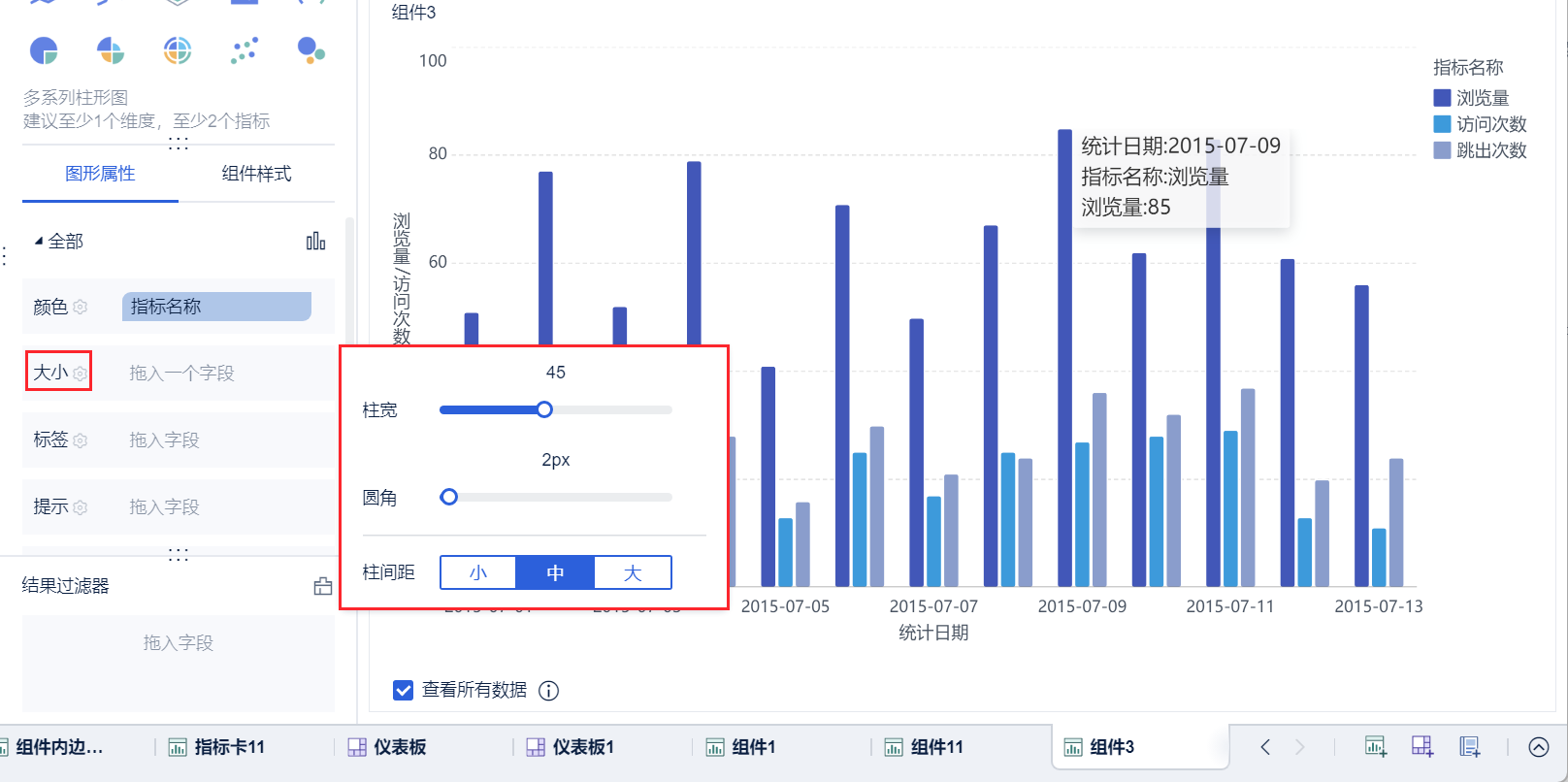Click the 结果过滤器 heading
Image resolution: width=1568 pixels, height=782 pixels.
pyautogui.click(x=65, y=586)
